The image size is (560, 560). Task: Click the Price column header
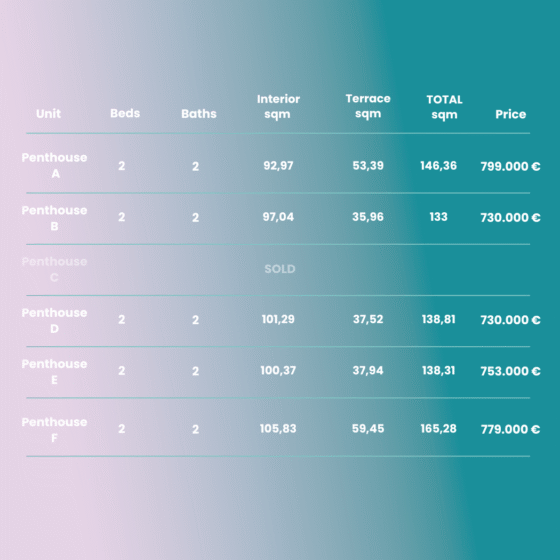pos(511,114)
